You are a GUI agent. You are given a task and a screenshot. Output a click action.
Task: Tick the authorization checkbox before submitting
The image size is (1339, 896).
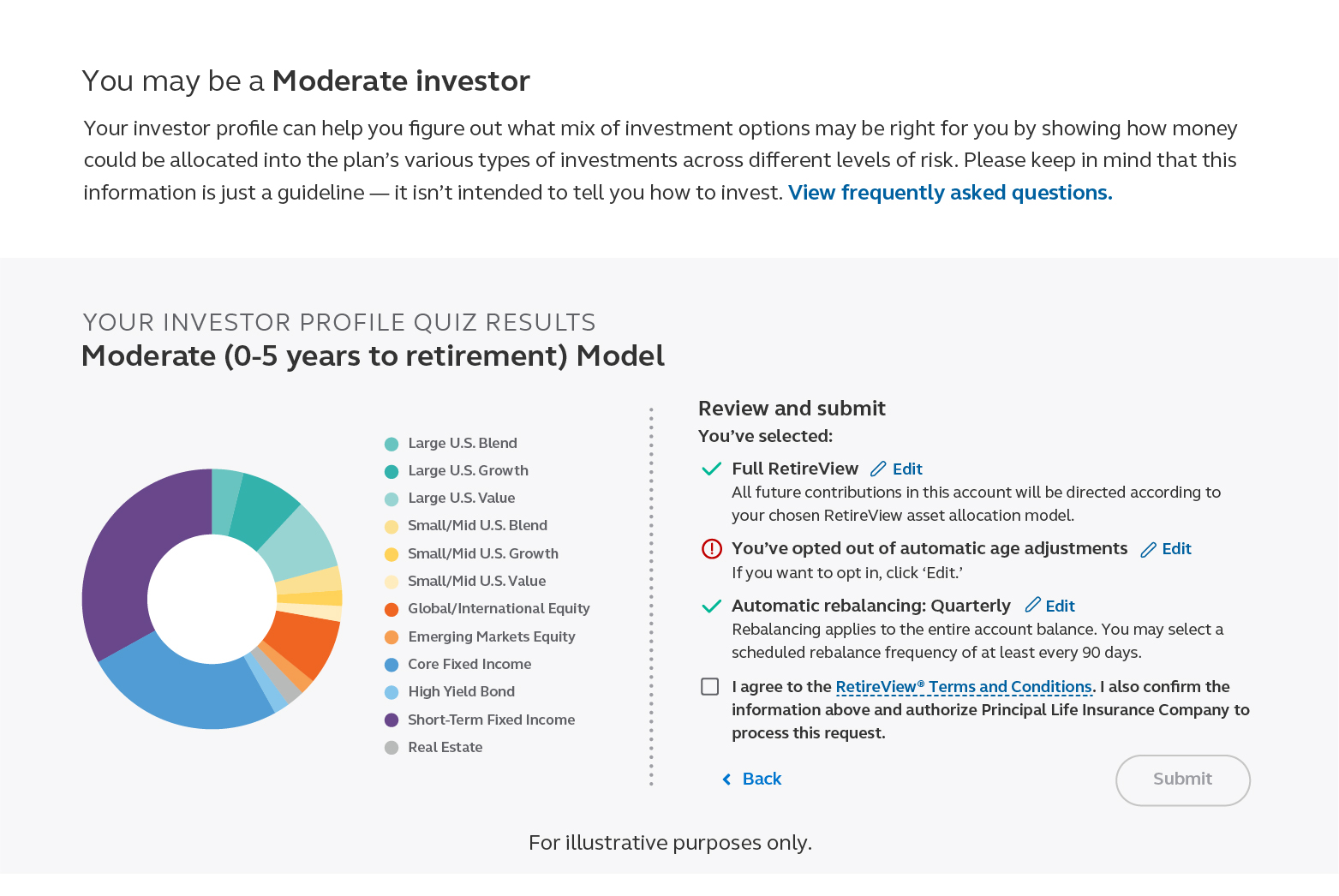point(709,686)
